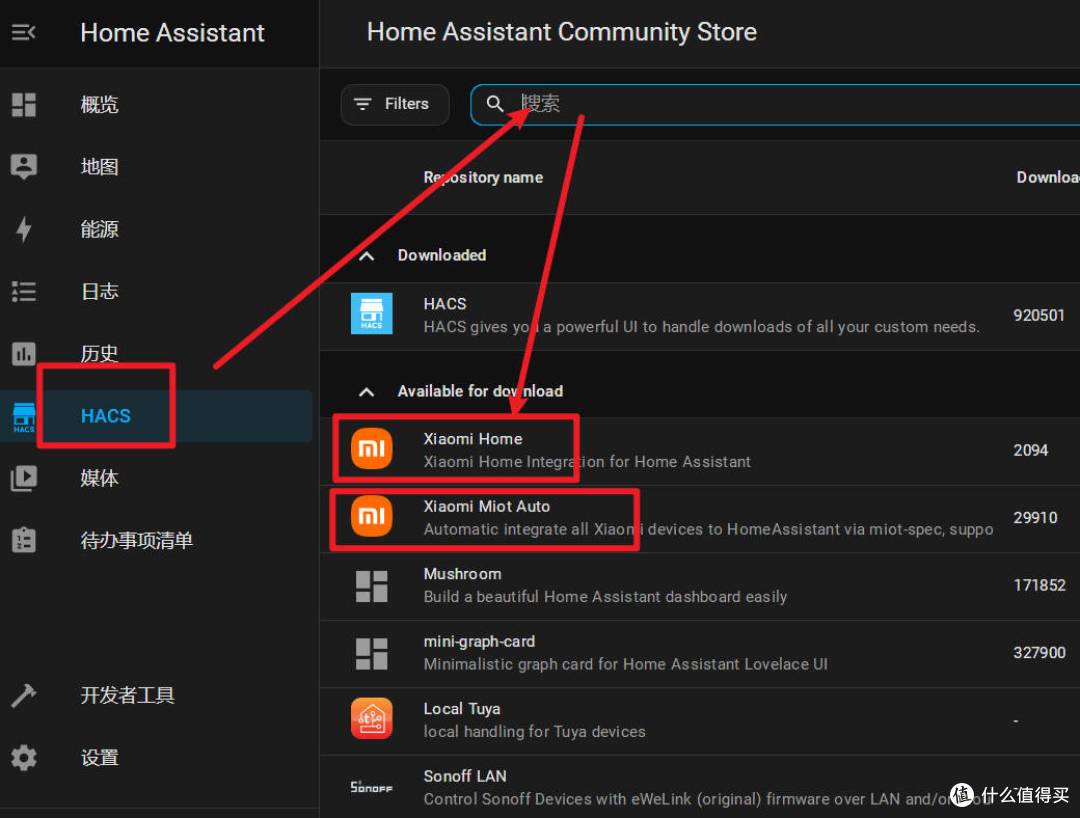The image size is (1080, 818).
Task: Click download count 327900
Action: pos(1039,653)
